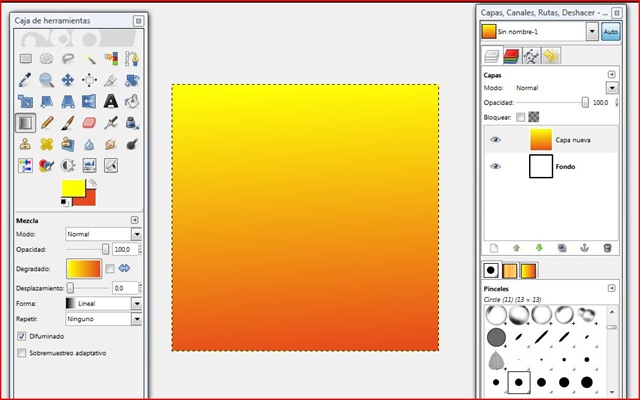Toggle the gradient reverse checkbox
The height and width of the screenshot is (400, 640).
point(109,269)
